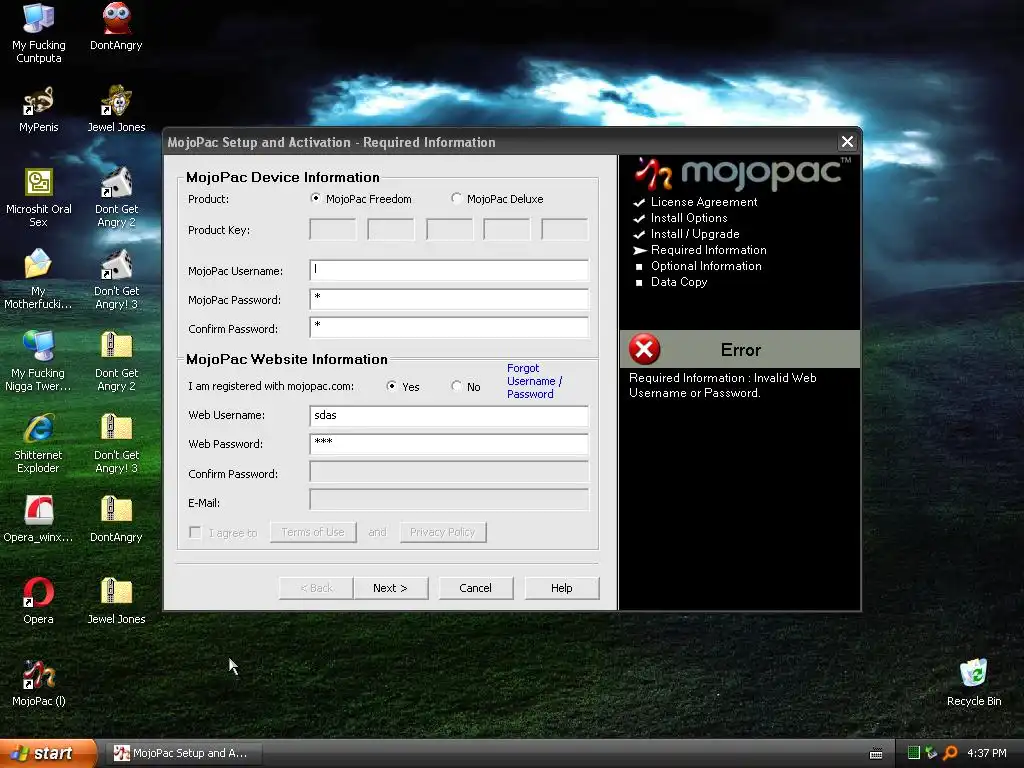1024x768 pixels.
Task: Open the raccoon shortcut icon beside Jewel Jones
Action: coord(39,101)
